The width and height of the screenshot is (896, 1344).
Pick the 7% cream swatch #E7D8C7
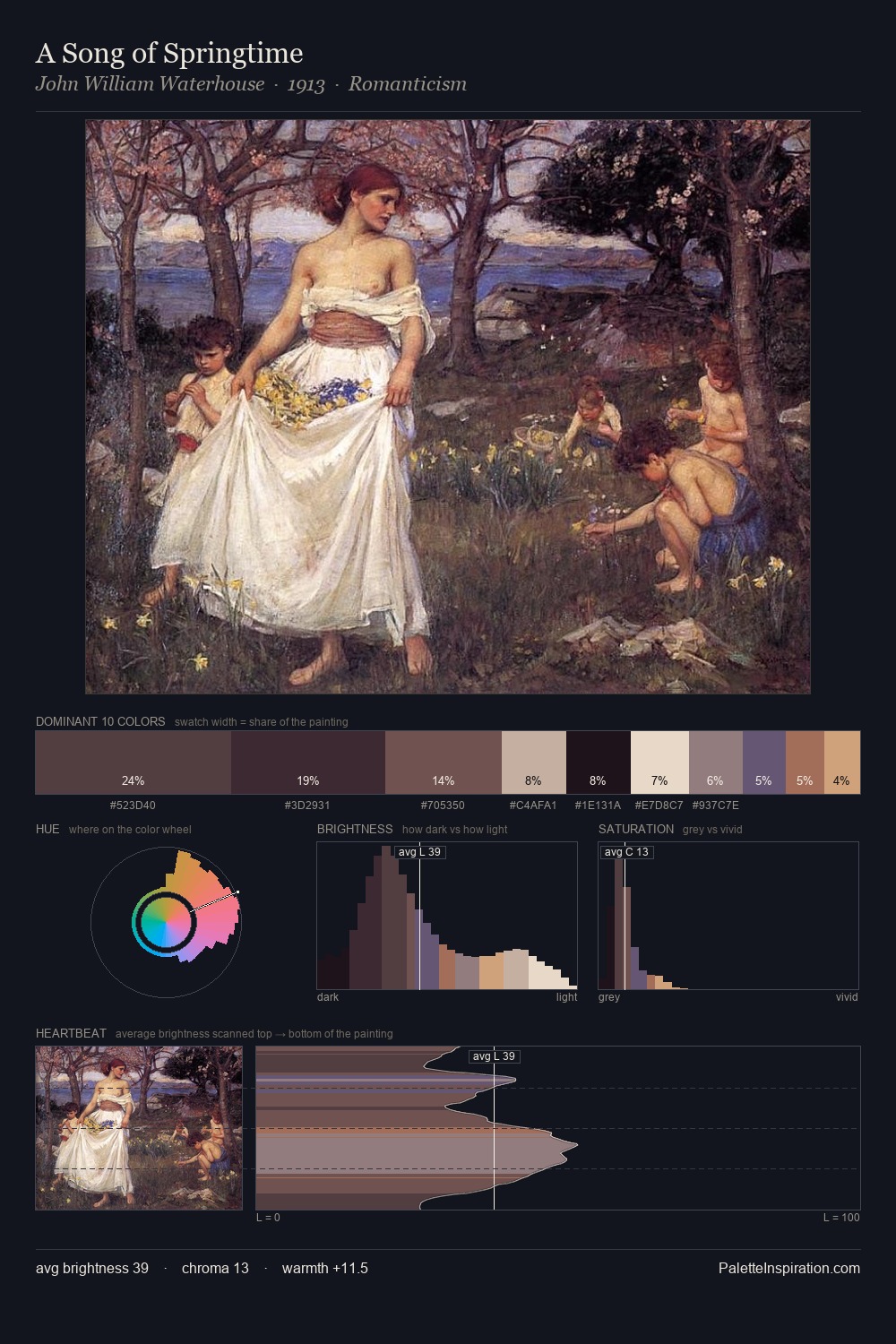point(659,762)
